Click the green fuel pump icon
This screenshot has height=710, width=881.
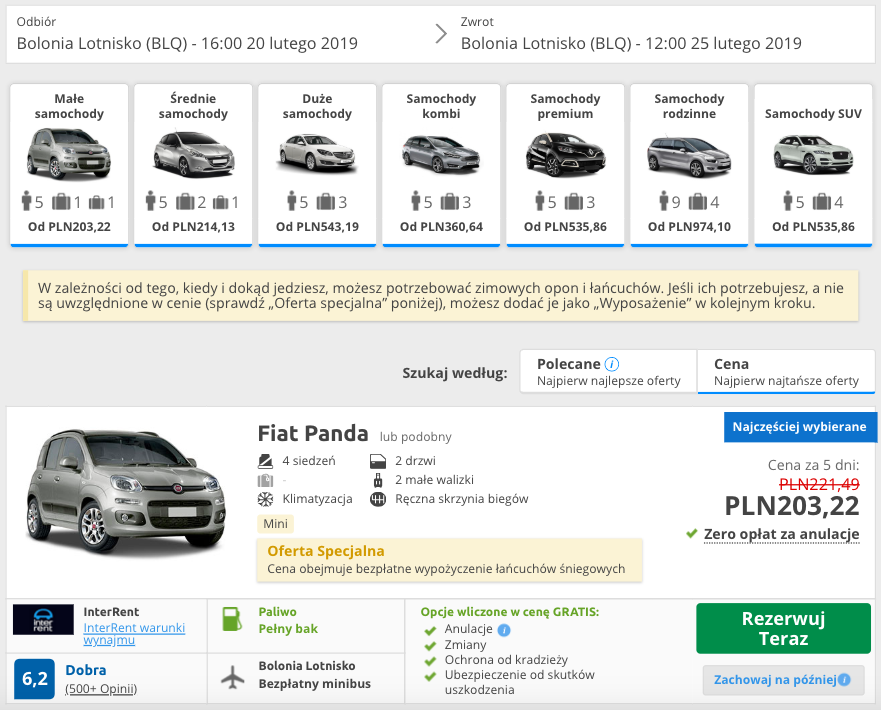point(231,619)
